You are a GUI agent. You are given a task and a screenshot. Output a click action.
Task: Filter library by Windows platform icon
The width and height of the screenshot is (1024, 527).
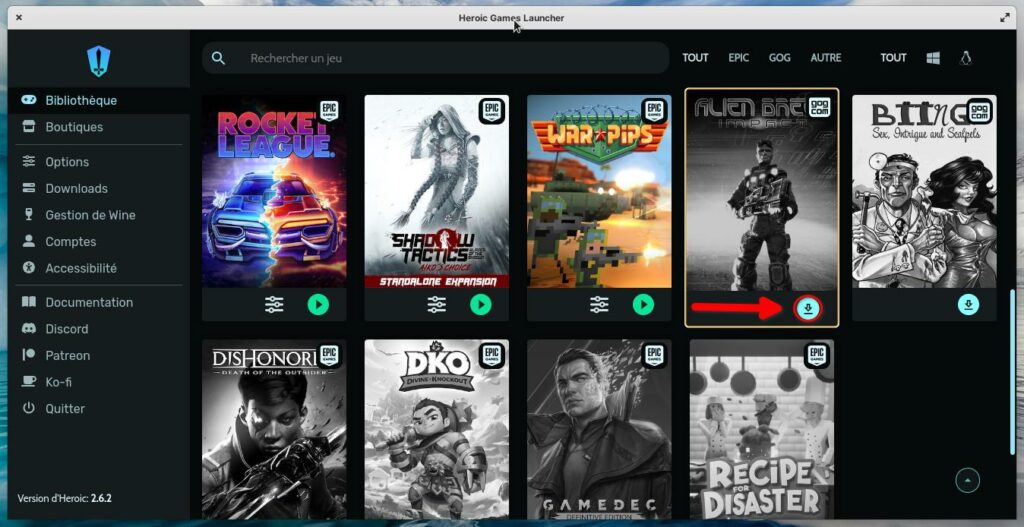(933, 58)
